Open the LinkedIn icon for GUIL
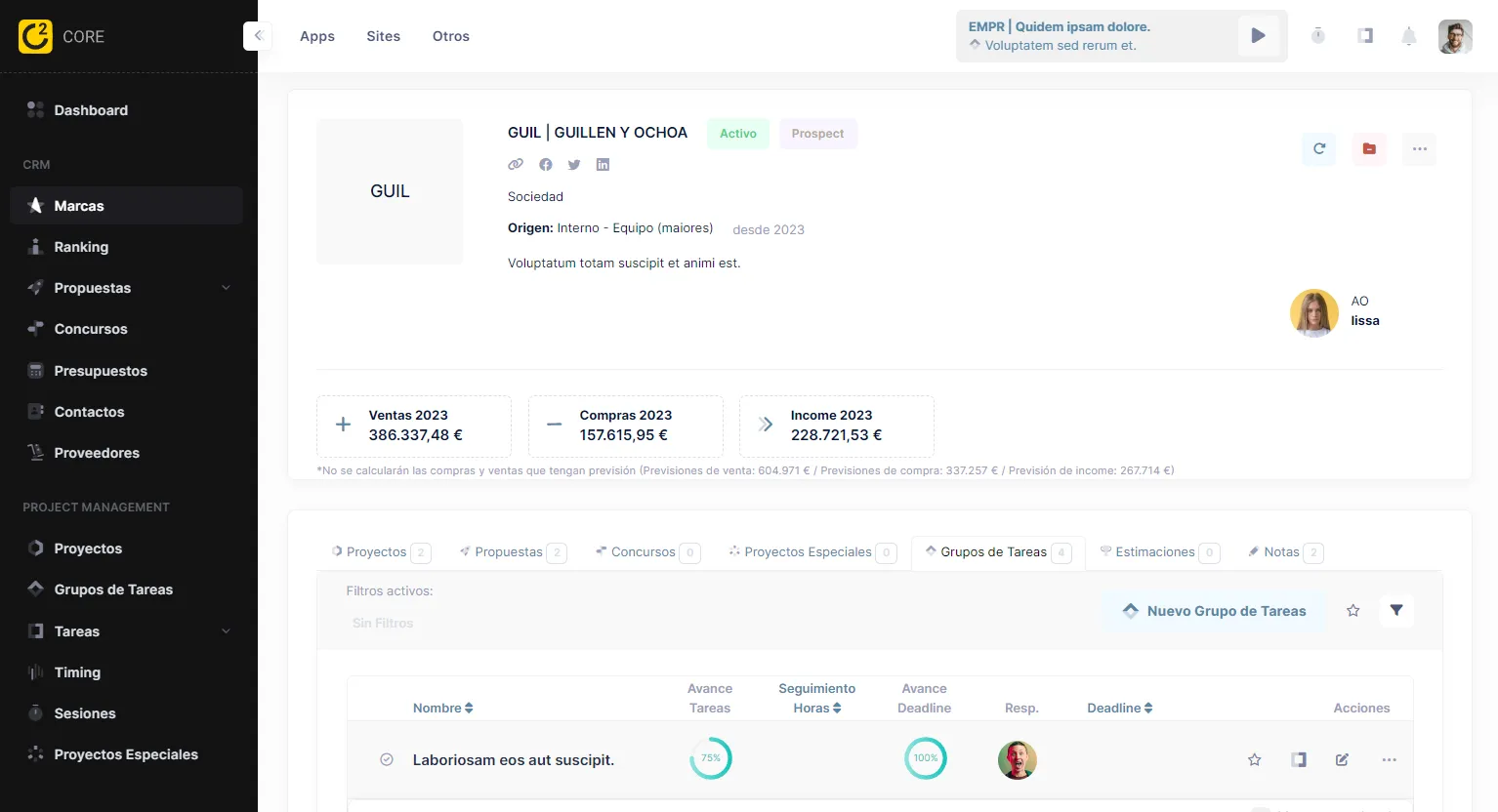1498x812 pixels. coord(603,165)
